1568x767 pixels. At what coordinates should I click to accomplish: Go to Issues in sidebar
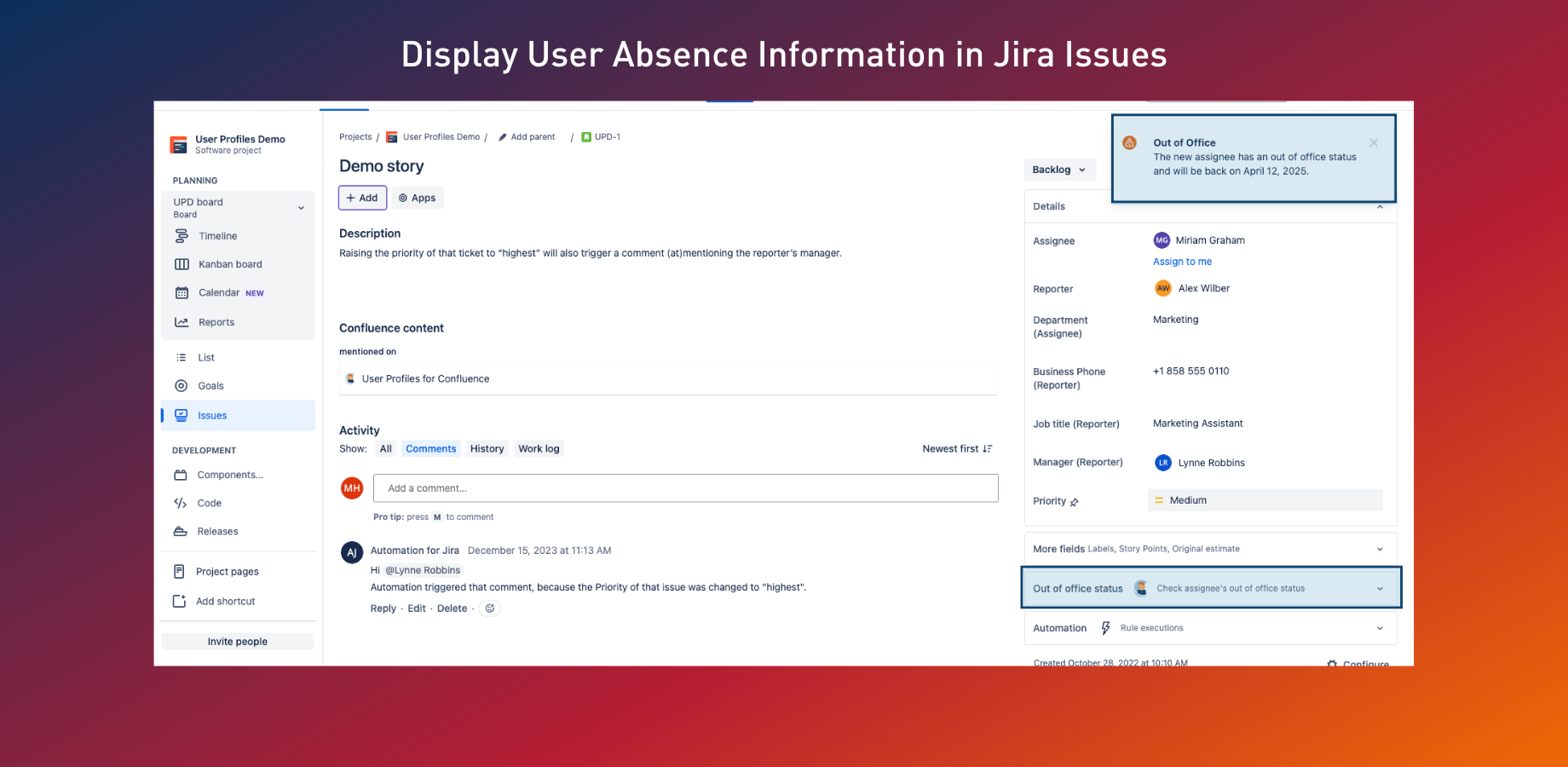click(238, 416)
